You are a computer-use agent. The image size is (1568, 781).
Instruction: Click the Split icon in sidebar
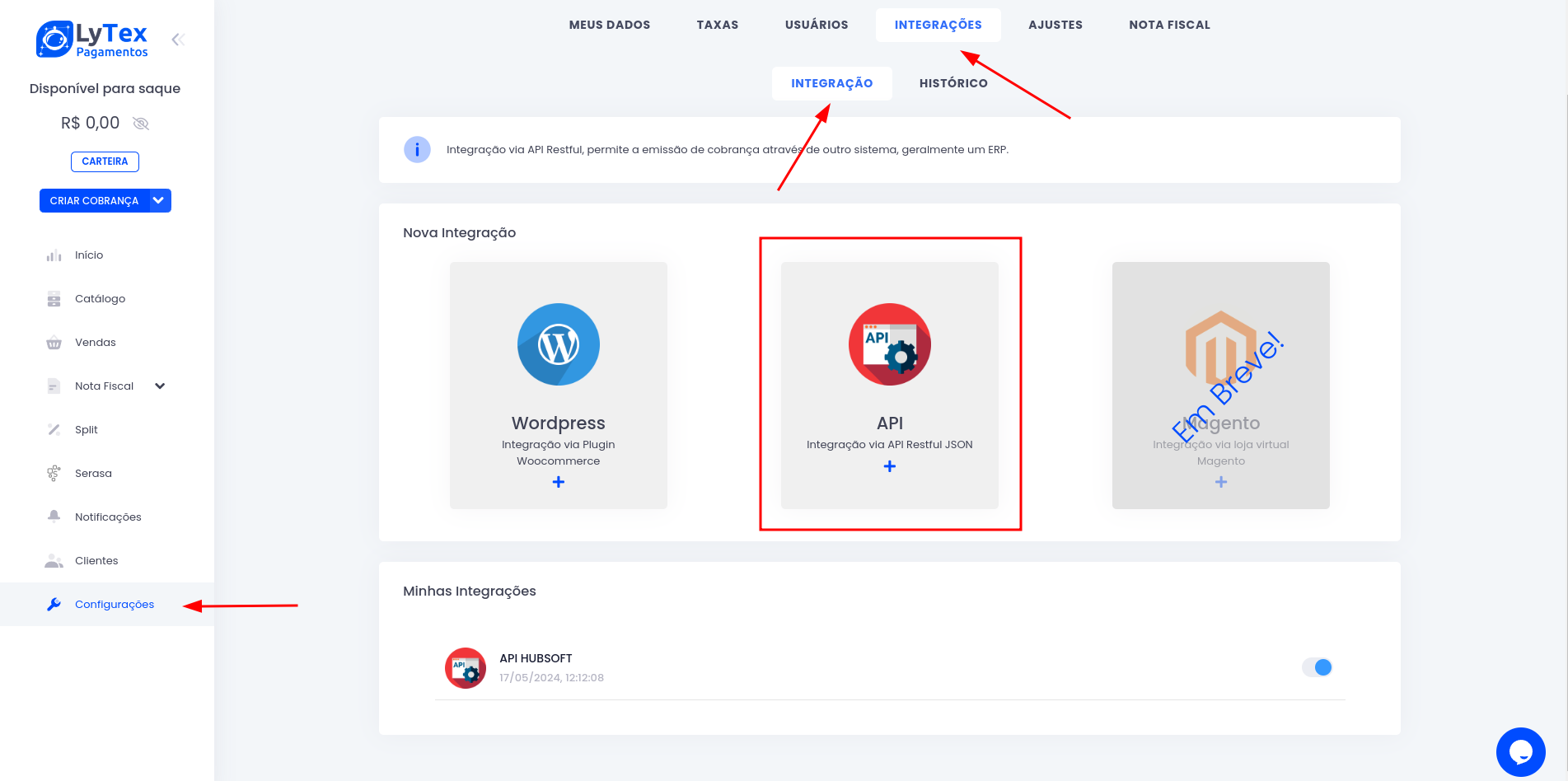54,430
